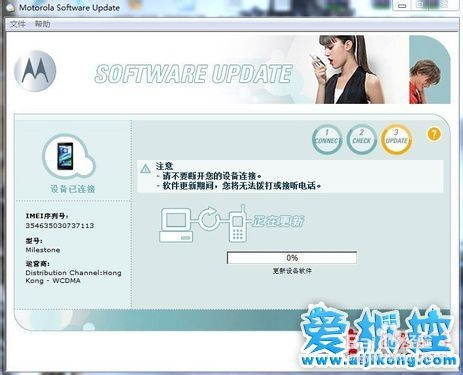Click the Motorola logo emblem

pos(35,71)
